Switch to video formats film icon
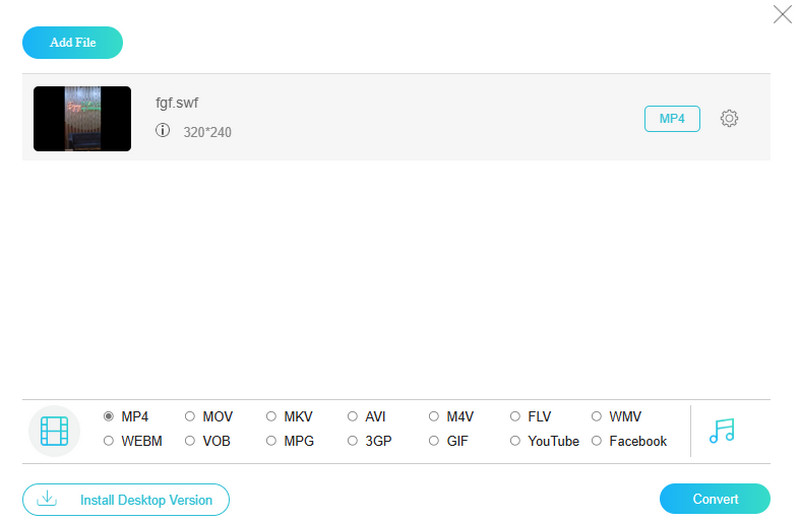This screenshot has height=522, width=800. click(54, 431)
